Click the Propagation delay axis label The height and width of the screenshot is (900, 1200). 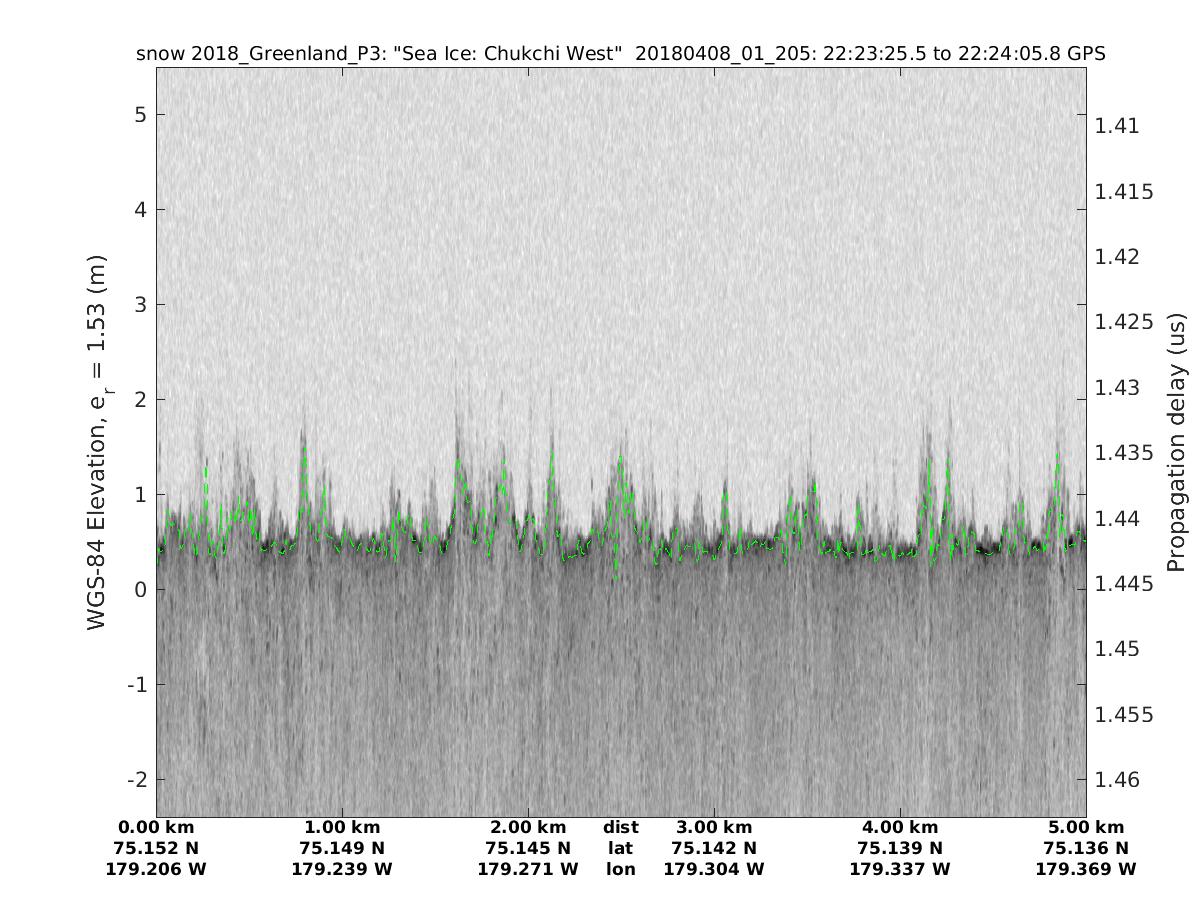1176,442
